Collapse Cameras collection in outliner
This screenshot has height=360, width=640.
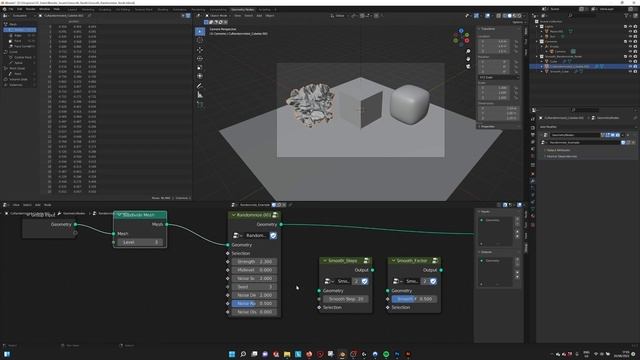click(x=538, y=41)
